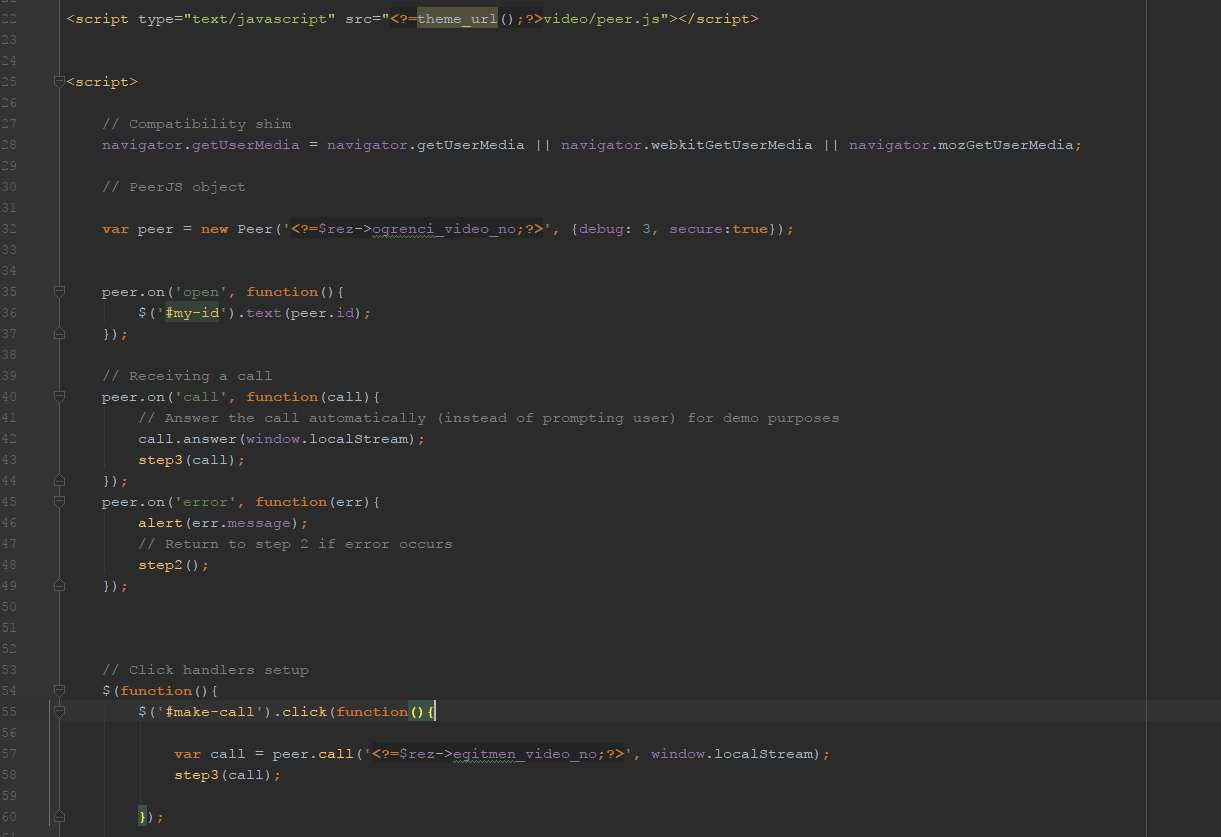Click the '#my-id' selector string
The width and height of the screenshot is (1221, 837).
click(x=192, y=313)
